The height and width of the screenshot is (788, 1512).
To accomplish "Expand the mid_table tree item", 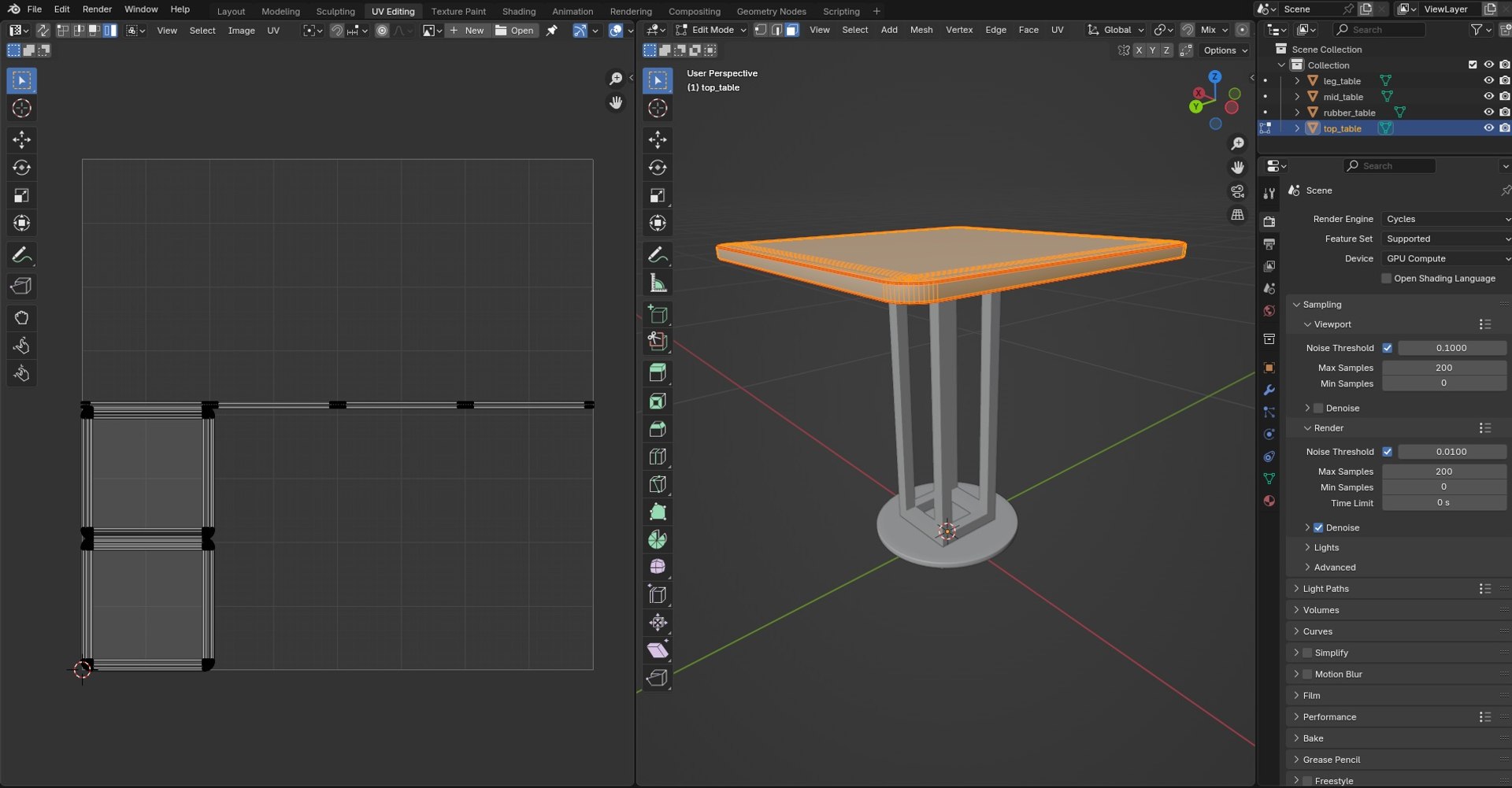I will tap(1297, 97).
